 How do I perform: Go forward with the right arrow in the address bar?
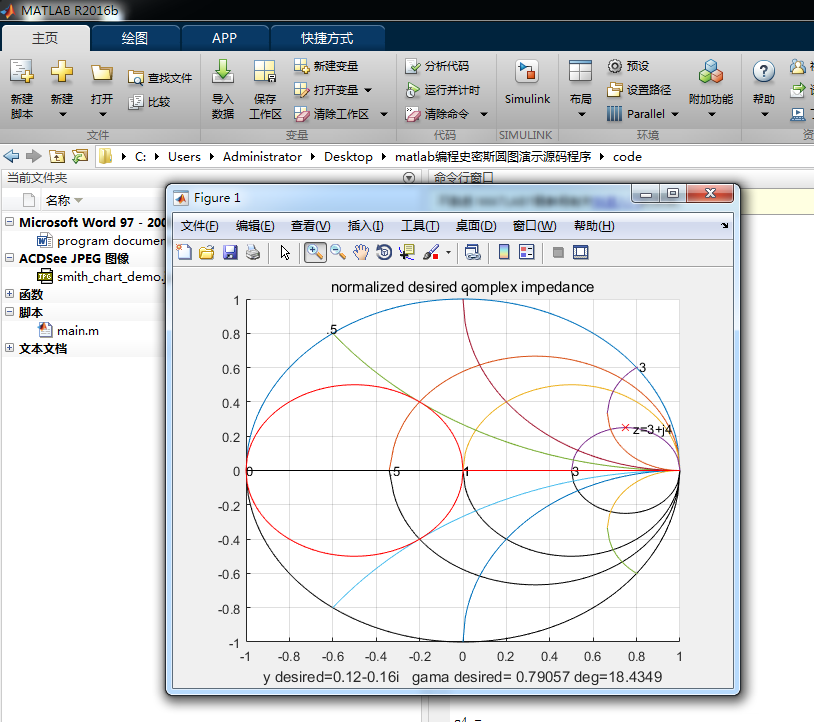[34, 156]
